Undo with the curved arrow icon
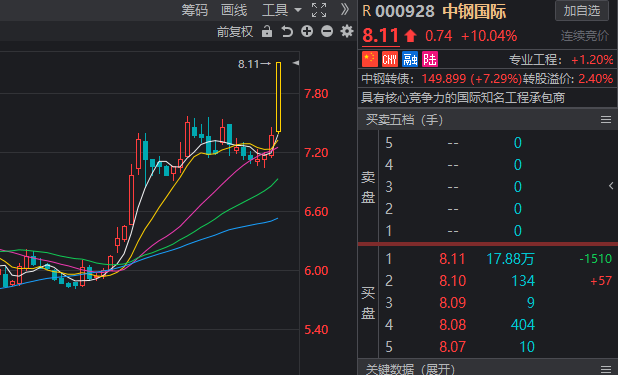The width and height of the screenshot is (618, 375). tap(287, 31)
